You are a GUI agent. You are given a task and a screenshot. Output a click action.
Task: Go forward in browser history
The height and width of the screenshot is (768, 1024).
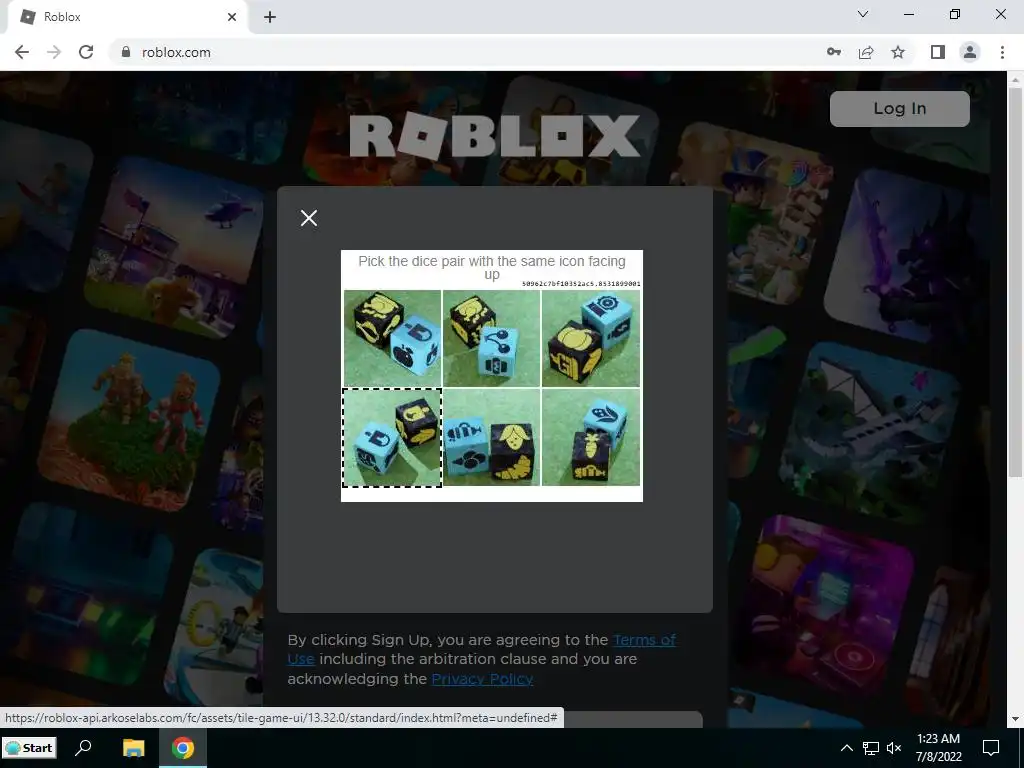pyautogui.click(x=54, y=52)
